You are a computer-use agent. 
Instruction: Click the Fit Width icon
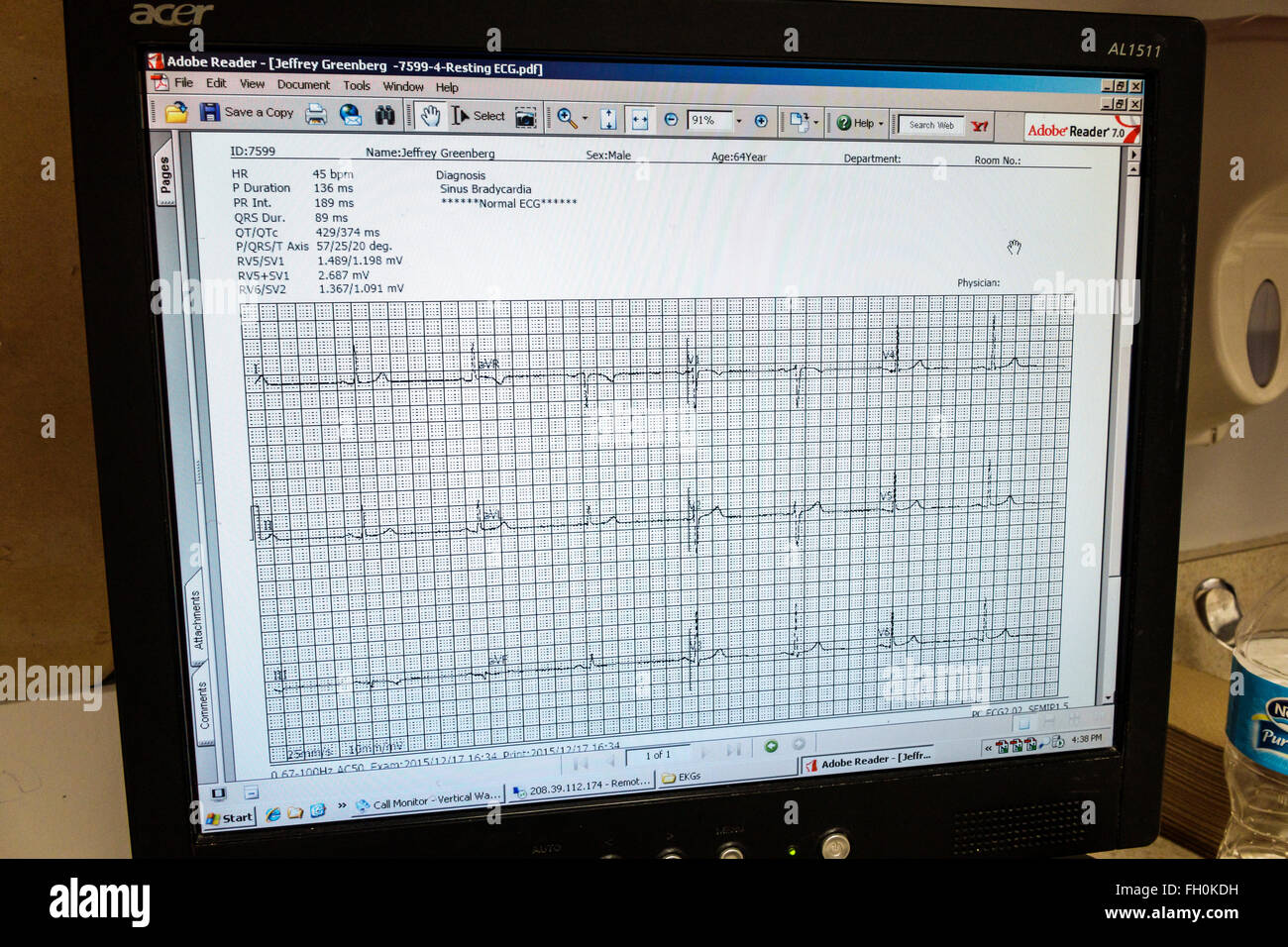click(640, 120)
